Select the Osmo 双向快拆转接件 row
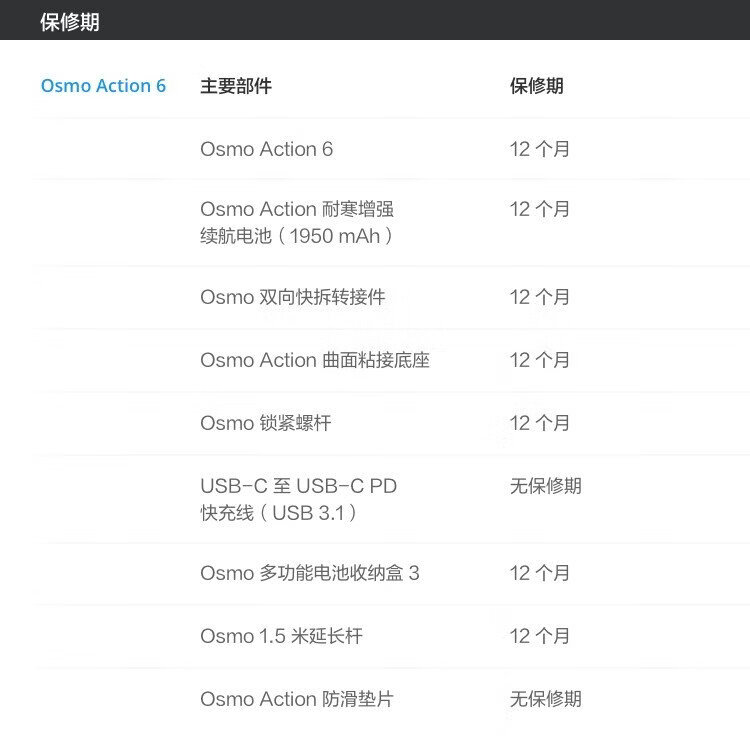The height and width of the screenshot is (750, 750). (292, 297)
